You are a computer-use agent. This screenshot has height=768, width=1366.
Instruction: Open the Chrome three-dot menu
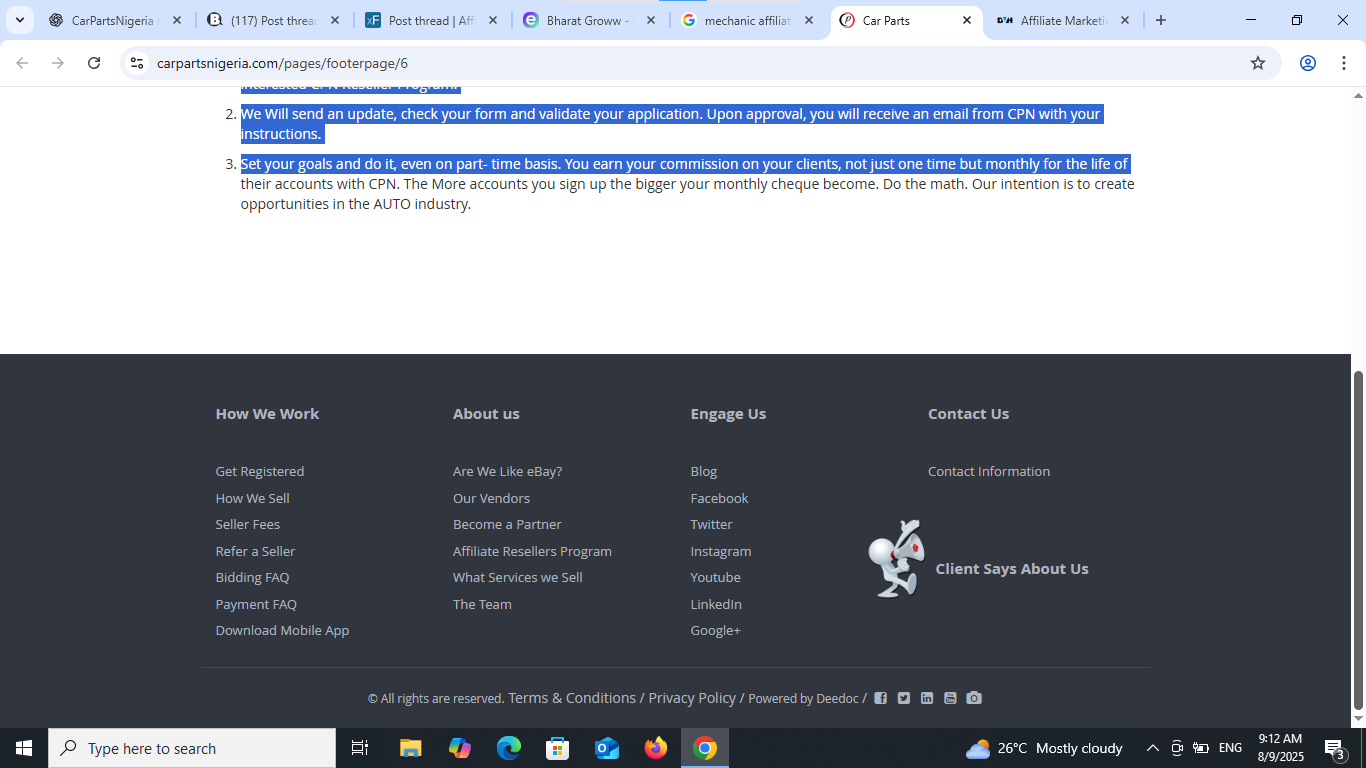click(1343, 63)
